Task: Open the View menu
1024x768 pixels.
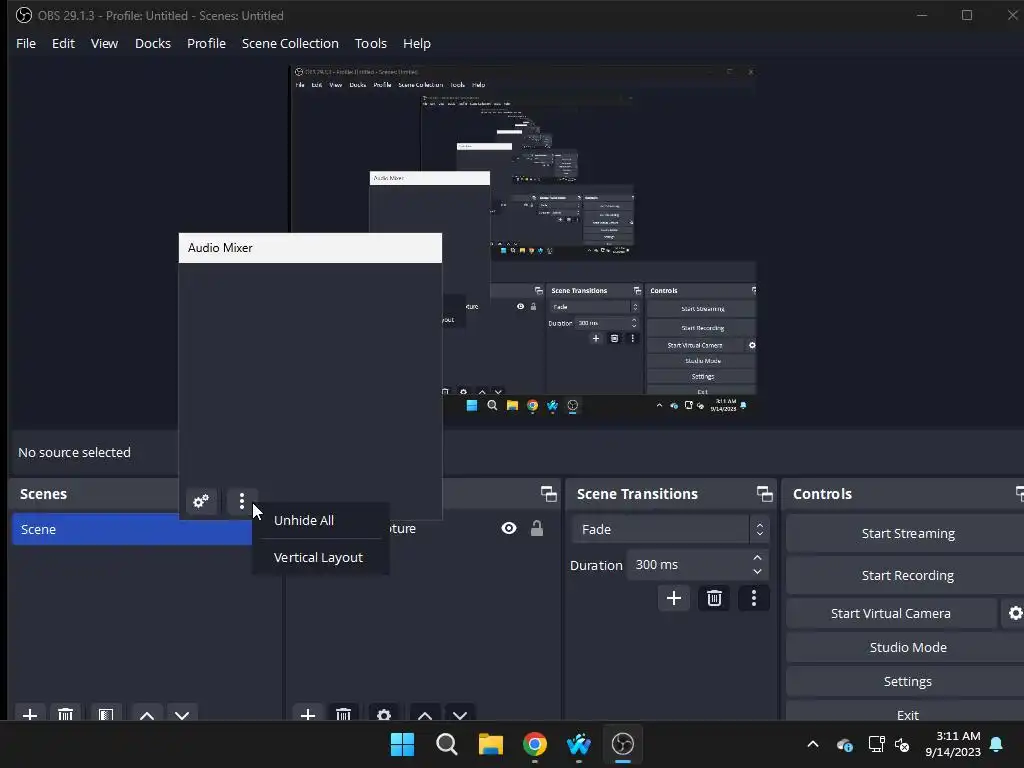Action: point(104,43)
